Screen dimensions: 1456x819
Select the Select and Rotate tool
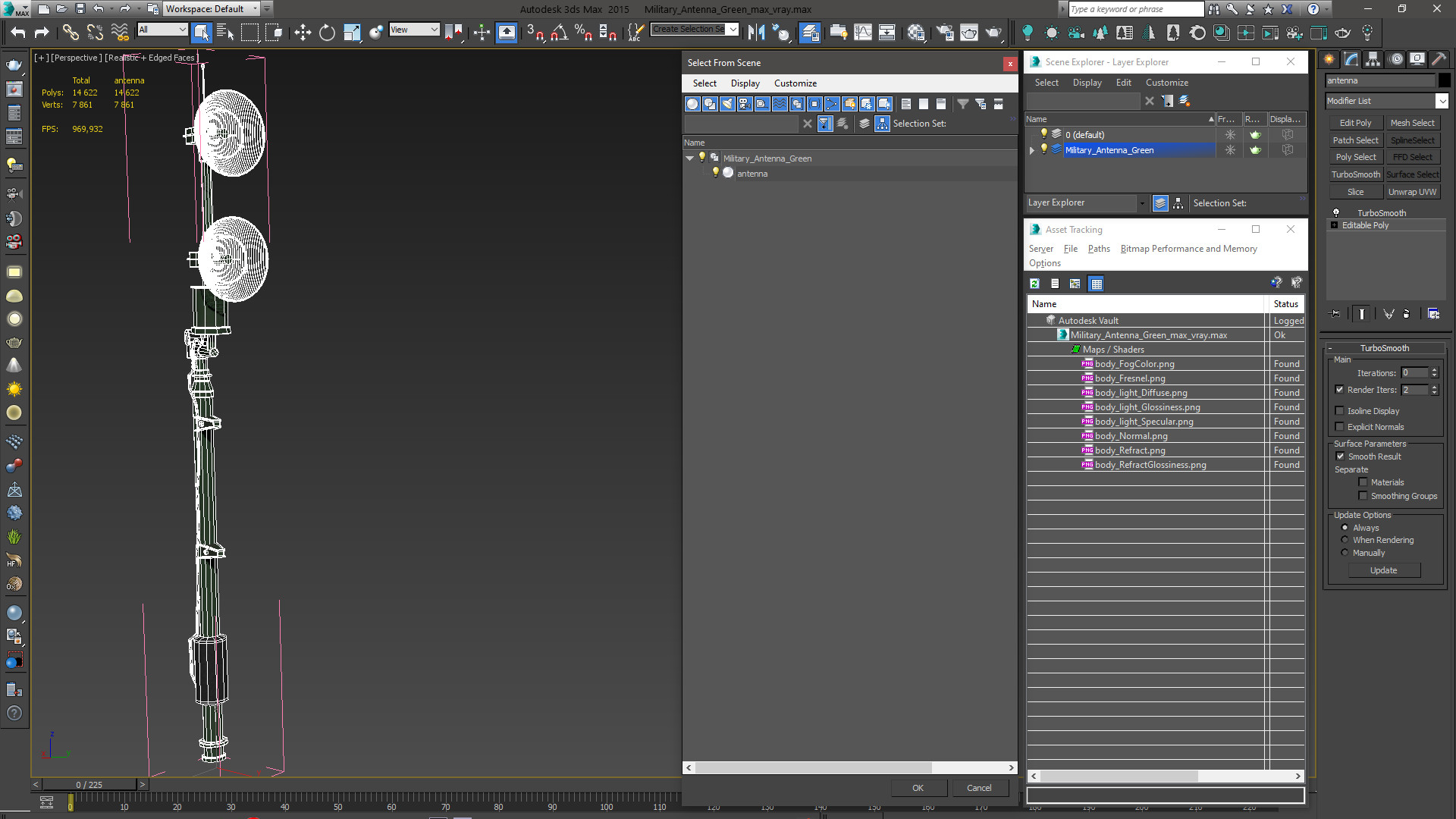click(x=327, y=33)
